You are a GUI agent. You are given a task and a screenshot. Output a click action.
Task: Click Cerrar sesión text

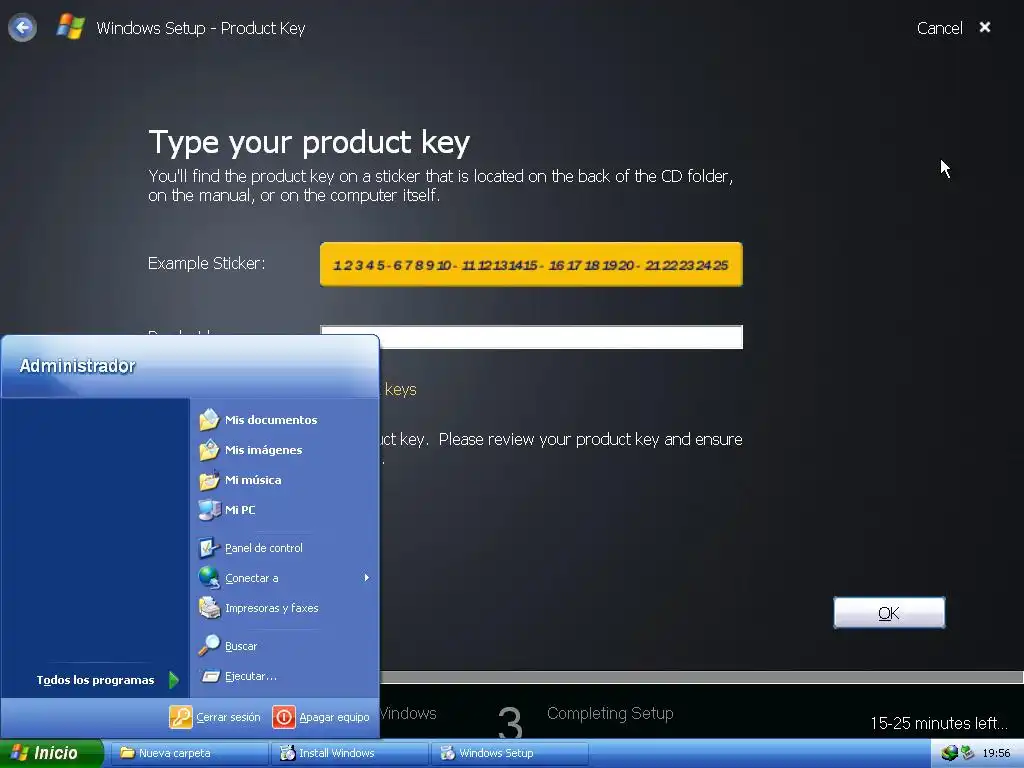228,717
